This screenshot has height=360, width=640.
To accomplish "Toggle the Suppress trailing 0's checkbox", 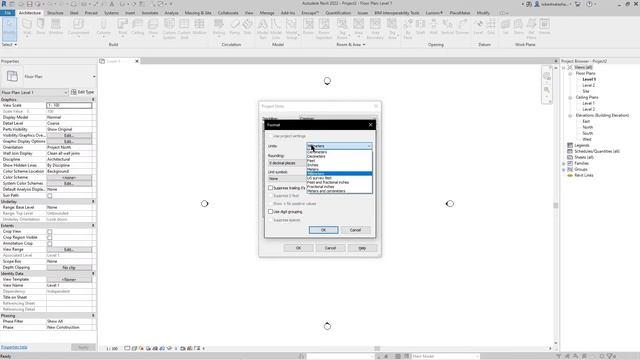I will [270, 188].
